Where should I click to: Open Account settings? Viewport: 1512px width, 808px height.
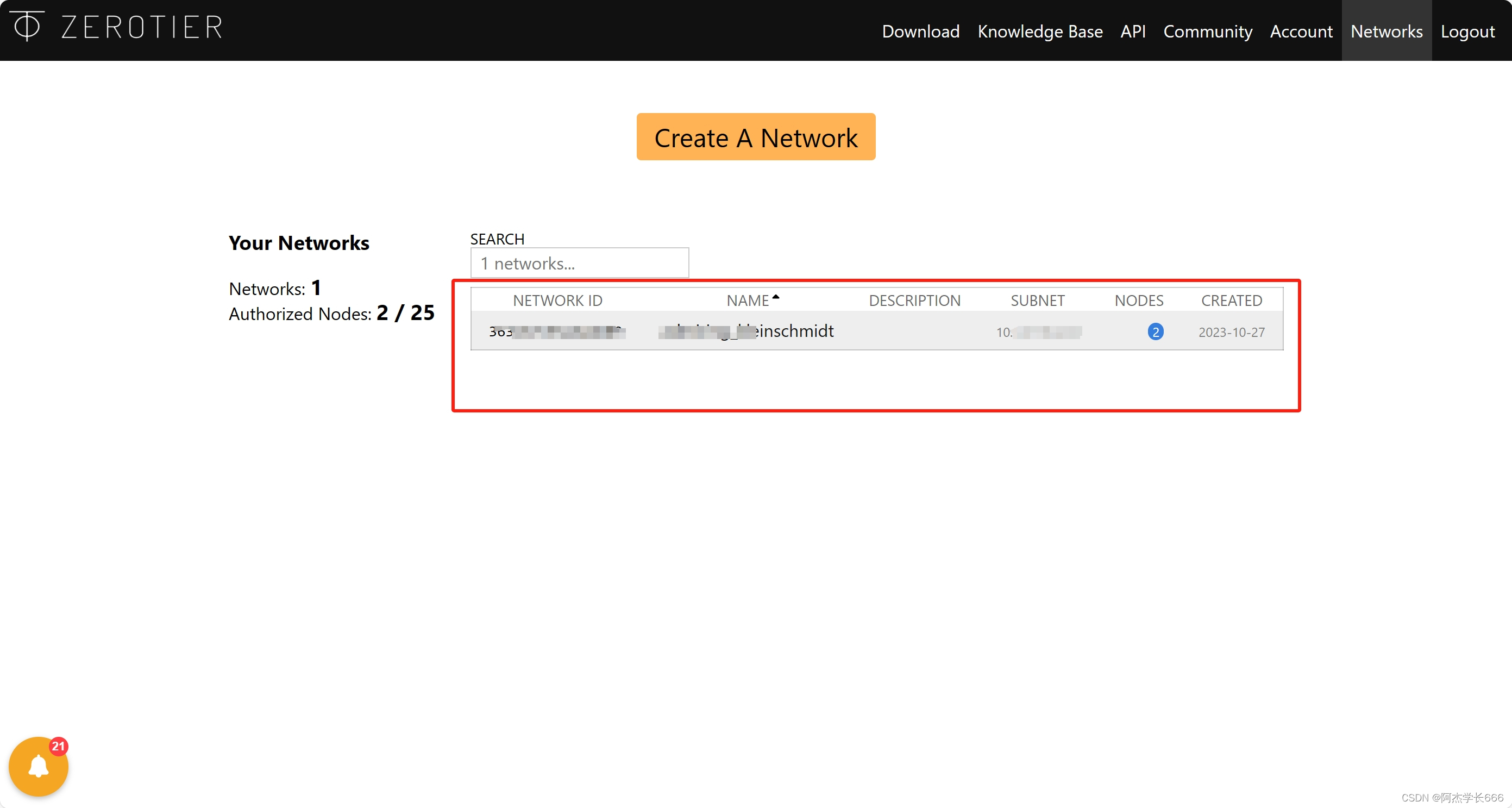coord(1301,31)
